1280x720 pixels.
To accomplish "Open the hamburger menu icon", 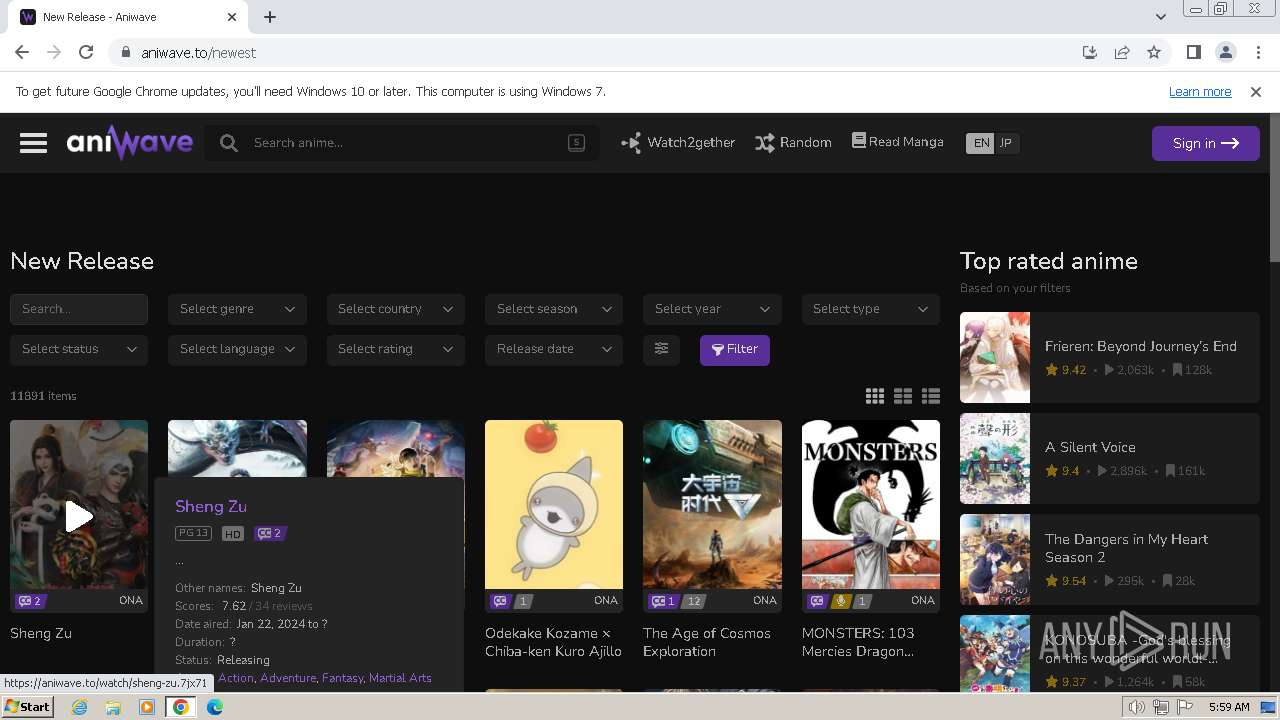I will point(33,143).
